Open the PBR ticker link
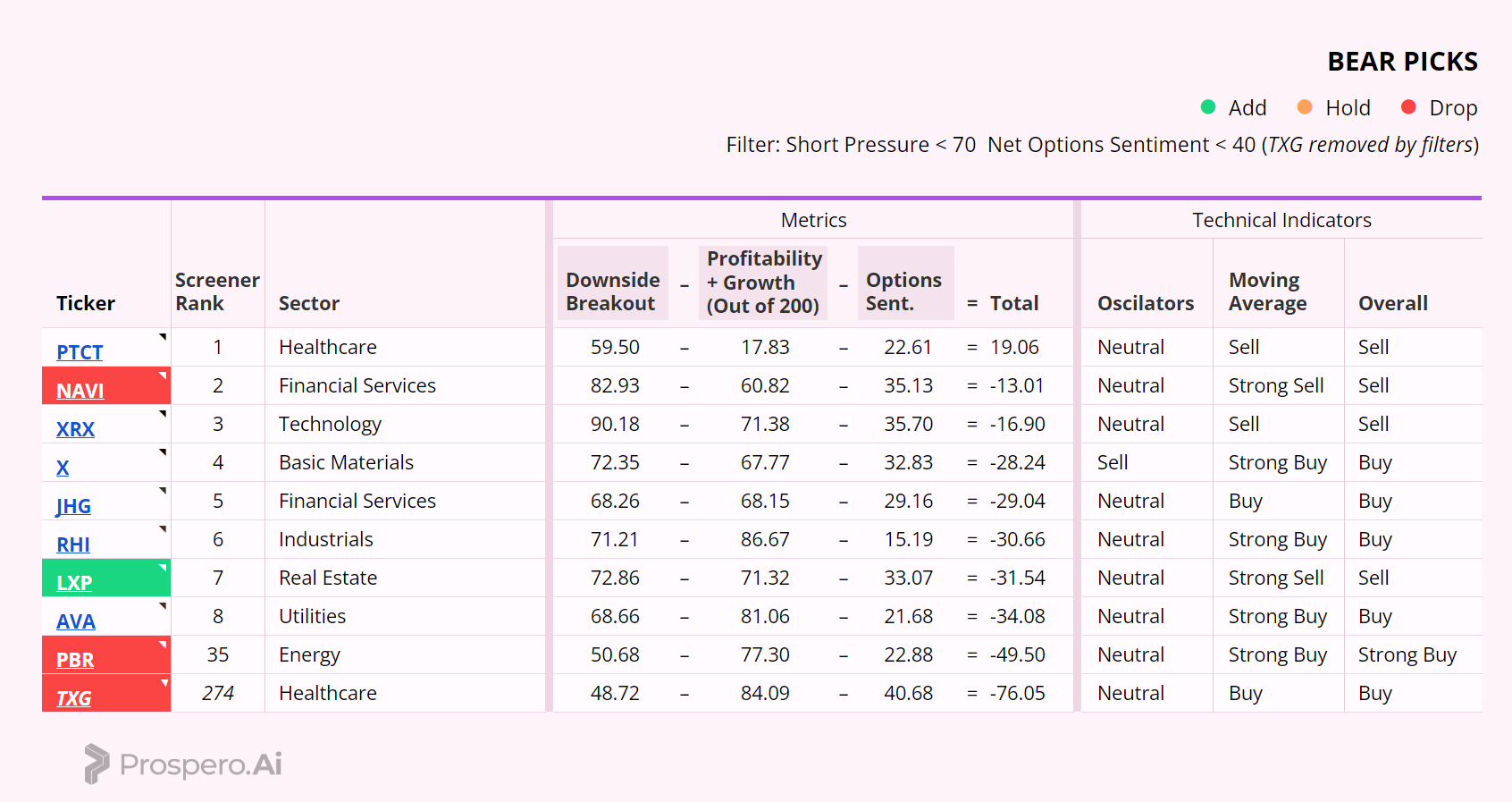The width and height of the screenshot is (1512, 802). click(75, 660)
